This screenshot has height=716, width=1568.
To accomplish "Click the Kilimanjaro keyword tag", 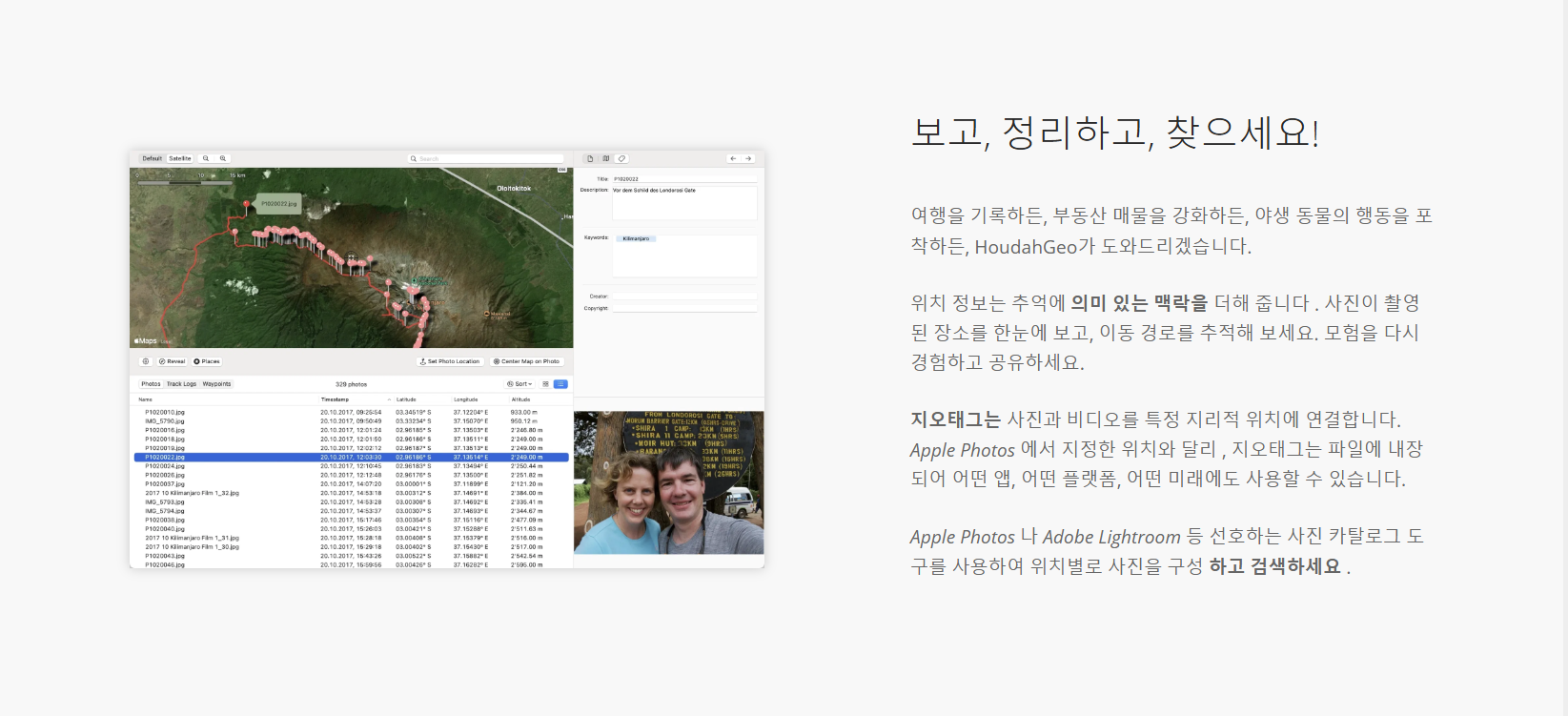I will click(x=636, y=238).
